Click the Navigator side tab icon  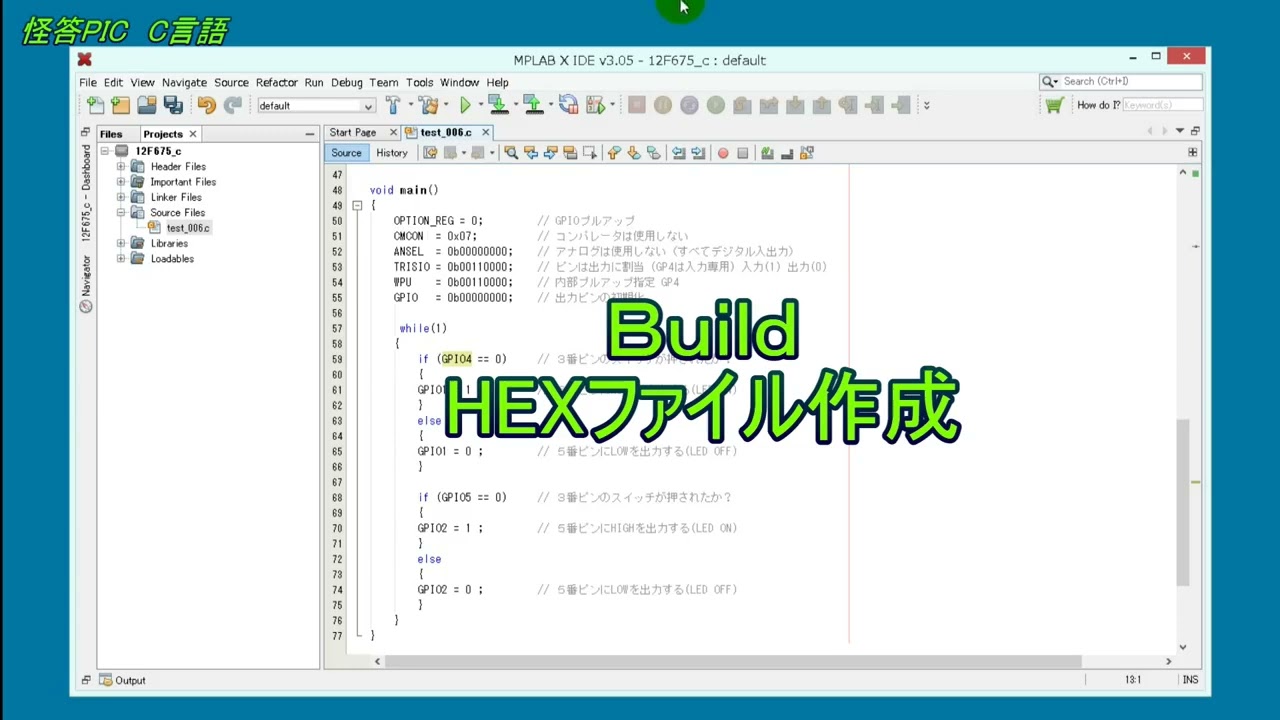click(86, 307)
